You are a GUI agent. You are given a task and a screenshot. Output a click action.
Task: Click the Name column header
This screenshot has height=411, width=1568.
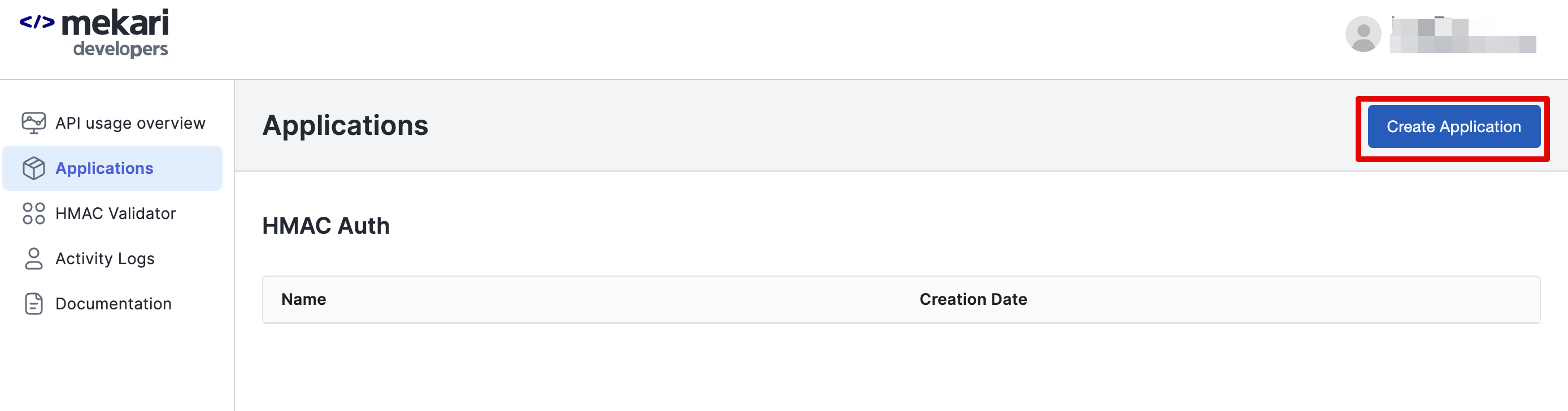point(303,299)
